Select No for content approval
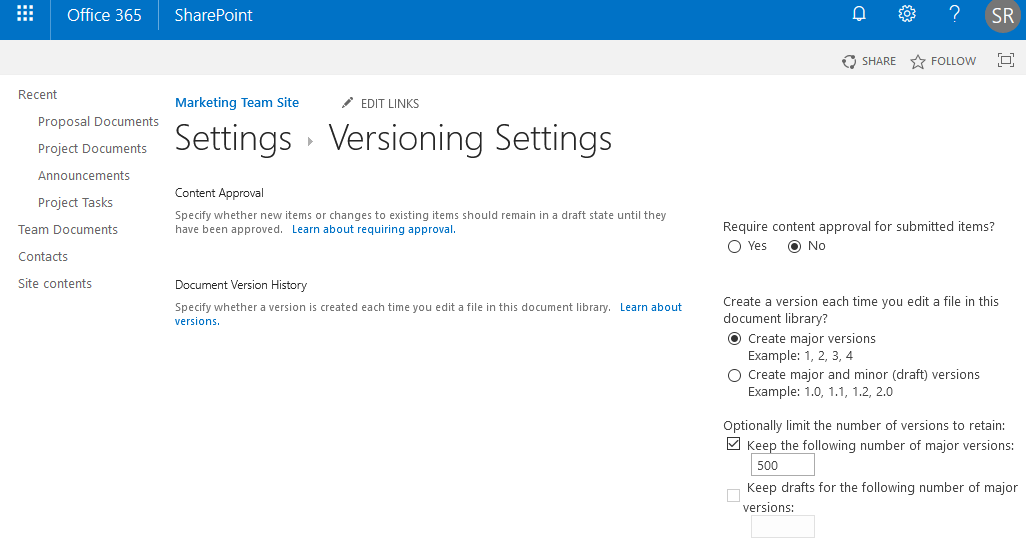This screenshot has height=540, width=1027. coord(795,246)
